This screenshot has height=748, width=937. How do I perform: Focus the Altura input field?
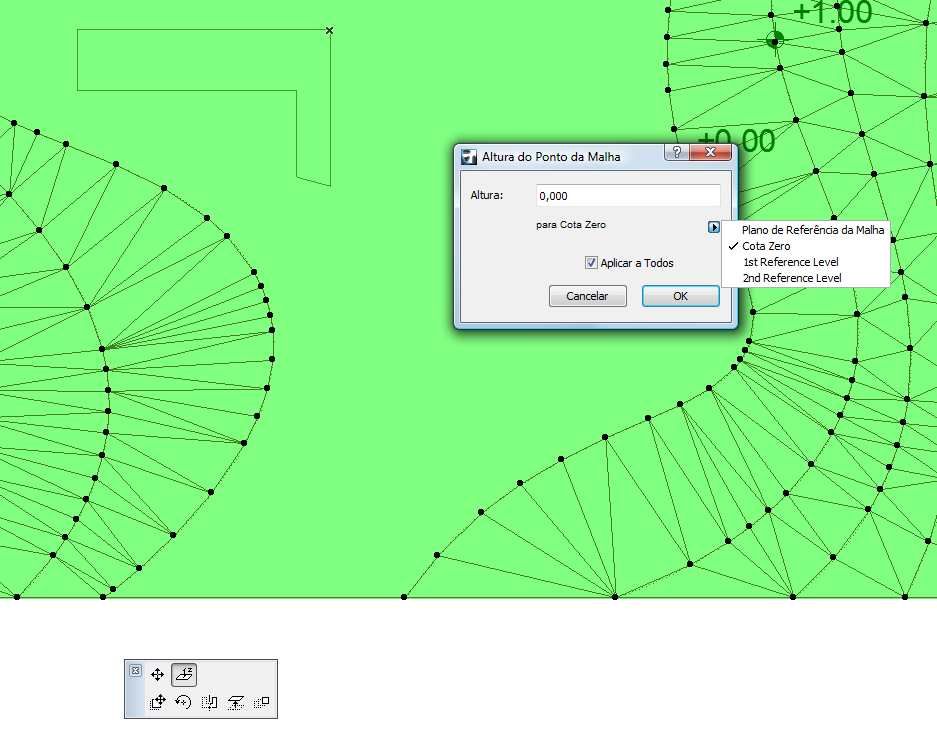628,196
